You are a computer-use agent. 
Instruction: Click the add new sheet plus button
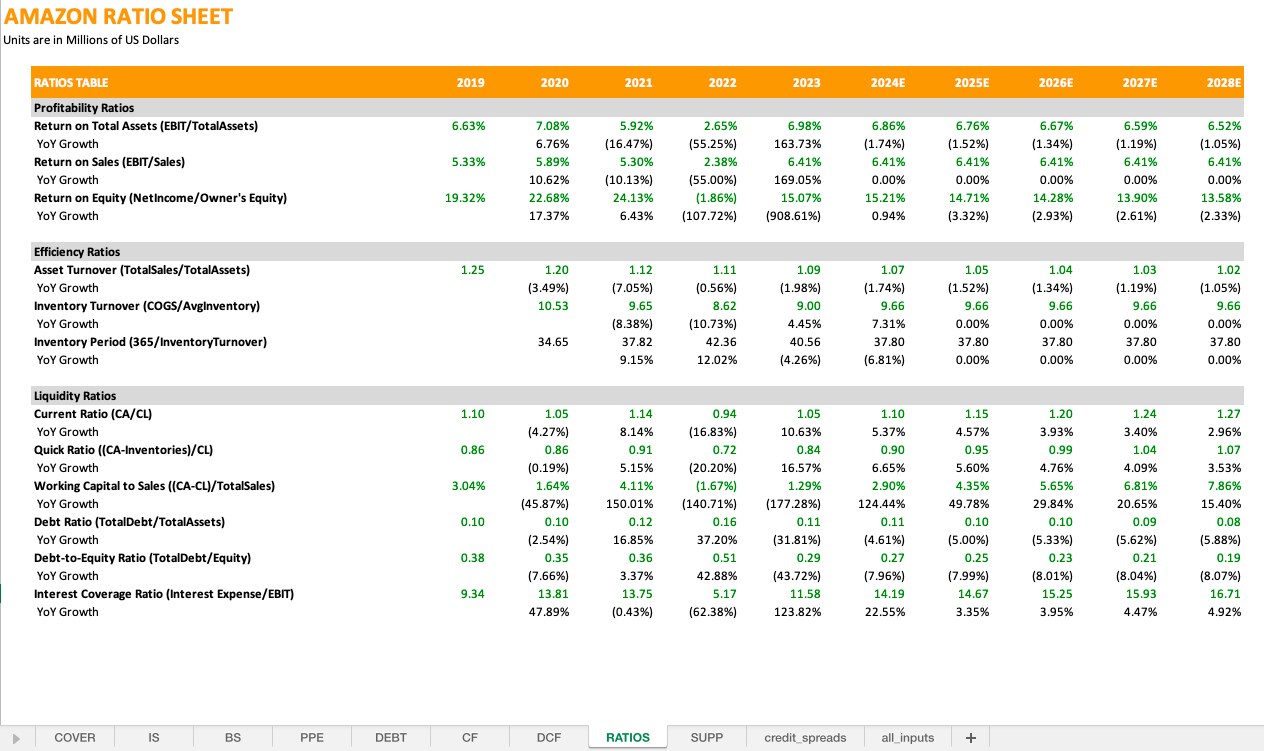tap(970, 738)
